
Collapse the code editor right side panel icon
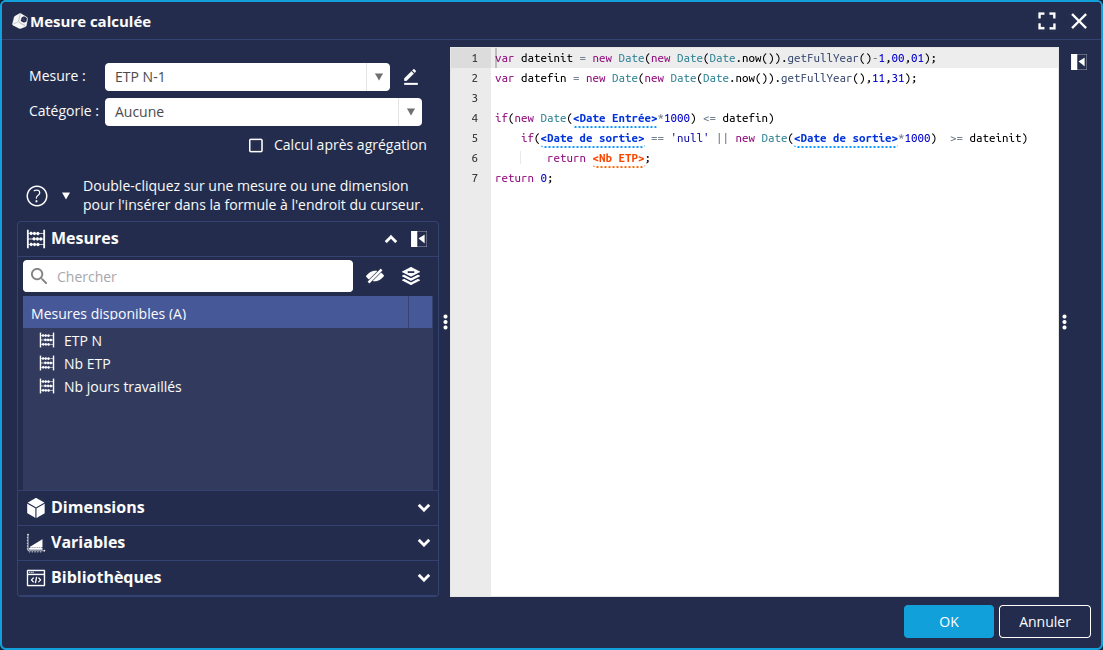1078,62
